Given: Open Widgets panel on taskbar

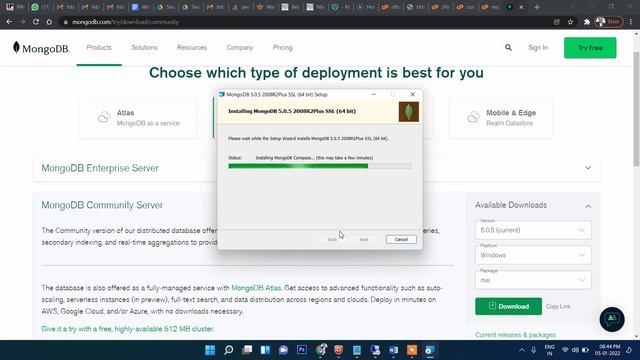Looking at the screenshot, I should point(265,350).
